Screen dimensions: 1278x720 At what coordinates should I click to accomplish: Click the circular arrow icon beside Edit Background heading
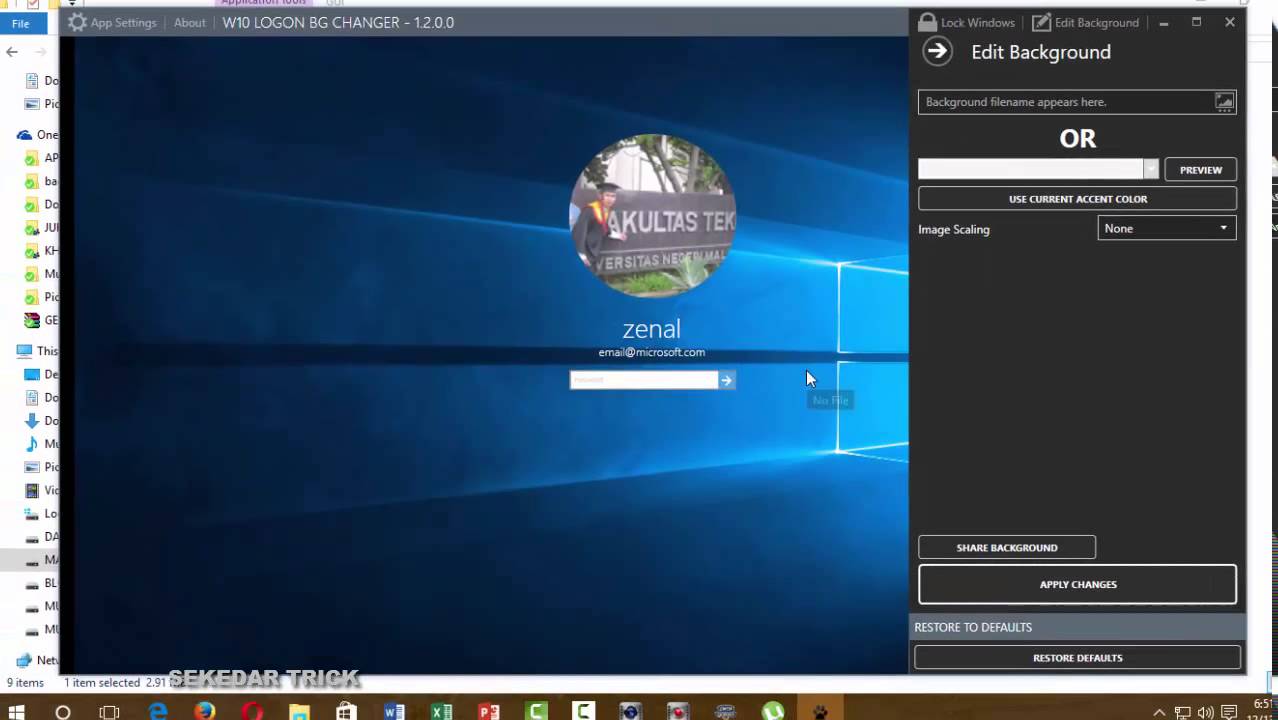pos(937,51)
